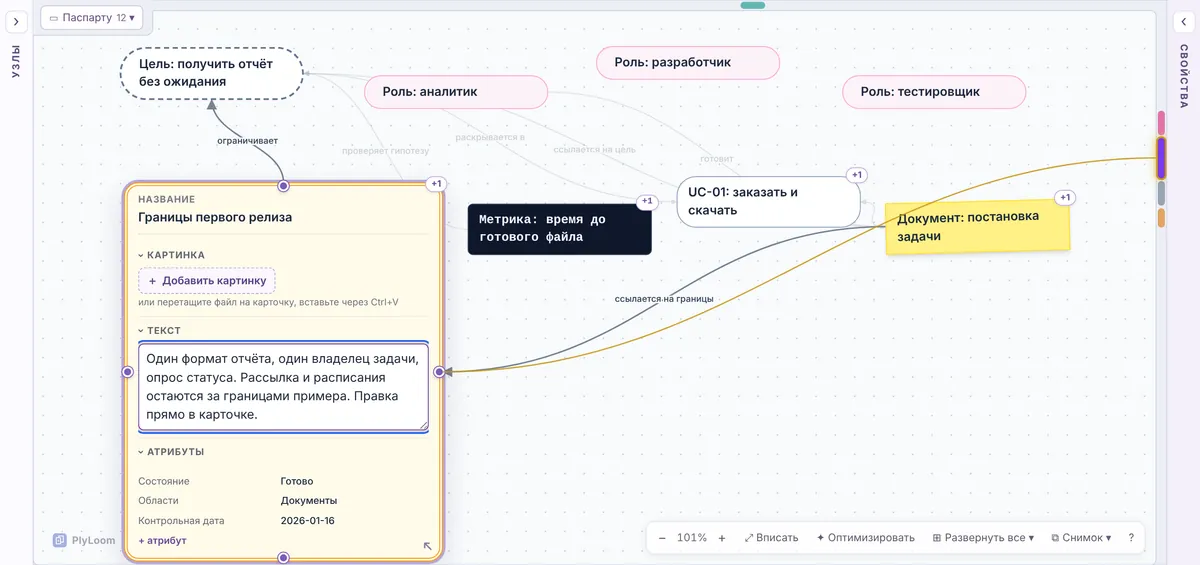
Task: Click the edge label раскрывается в
Action: 490,136
